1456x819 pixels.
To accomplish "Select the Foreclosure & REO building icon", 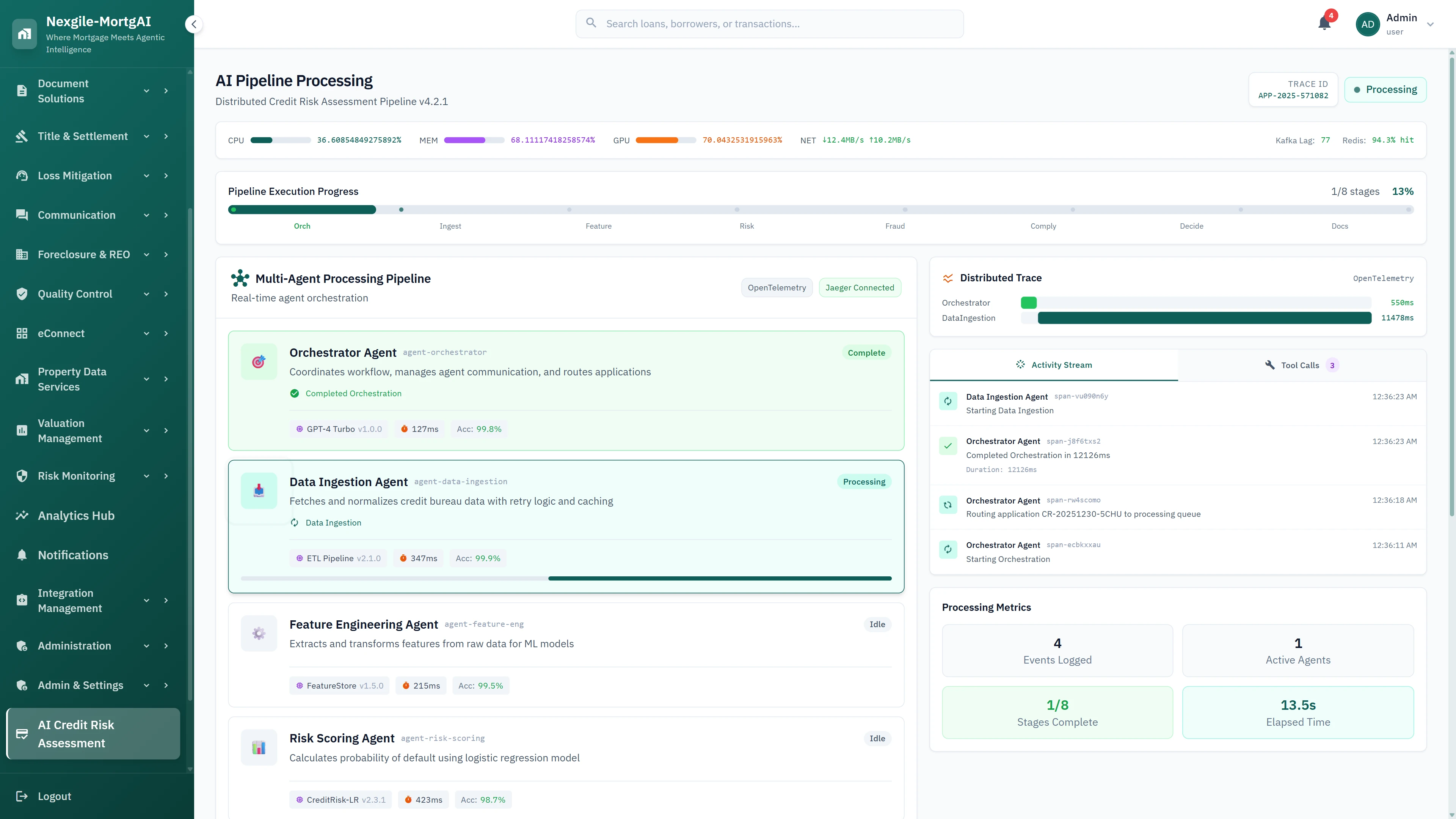I will [22, 254].
